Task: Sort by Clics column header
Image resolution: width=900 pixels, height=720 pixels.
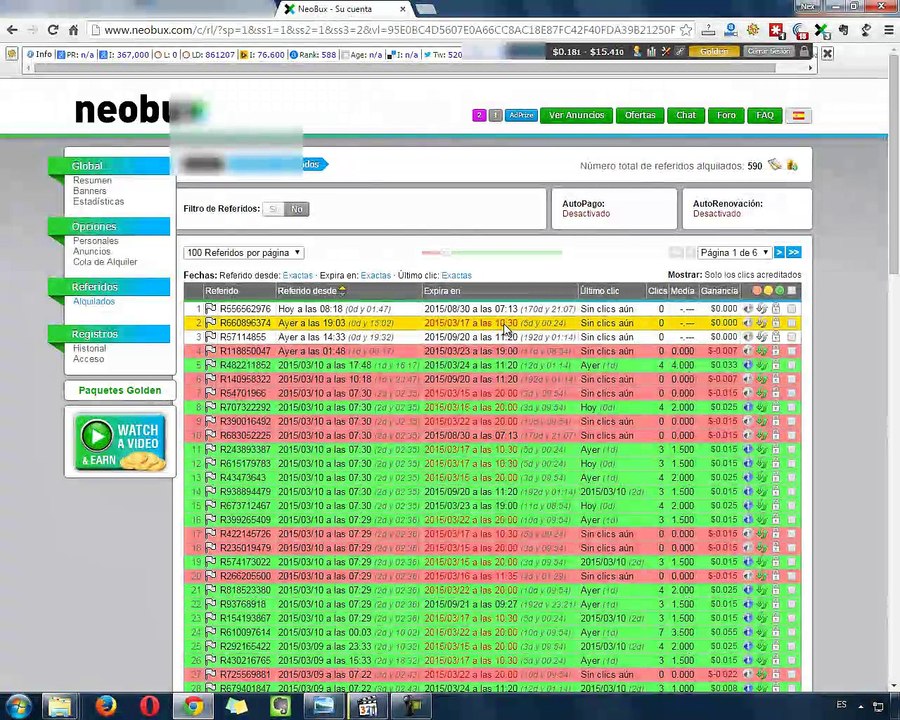Action: (657, 291)
